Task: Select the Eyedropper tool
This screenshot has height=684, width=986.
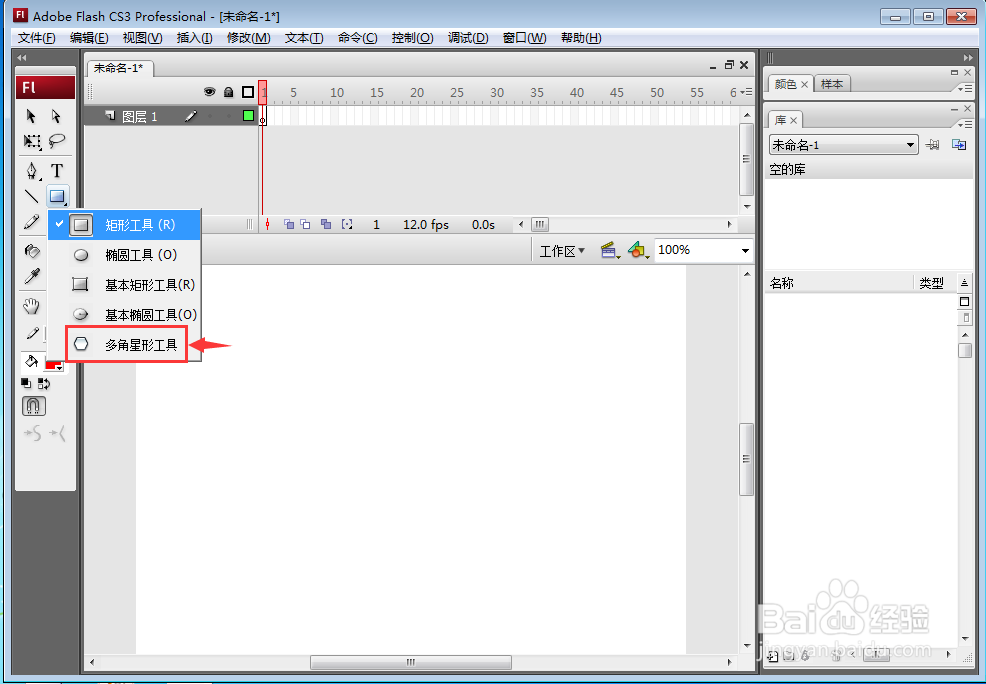Action: [31, 276]
